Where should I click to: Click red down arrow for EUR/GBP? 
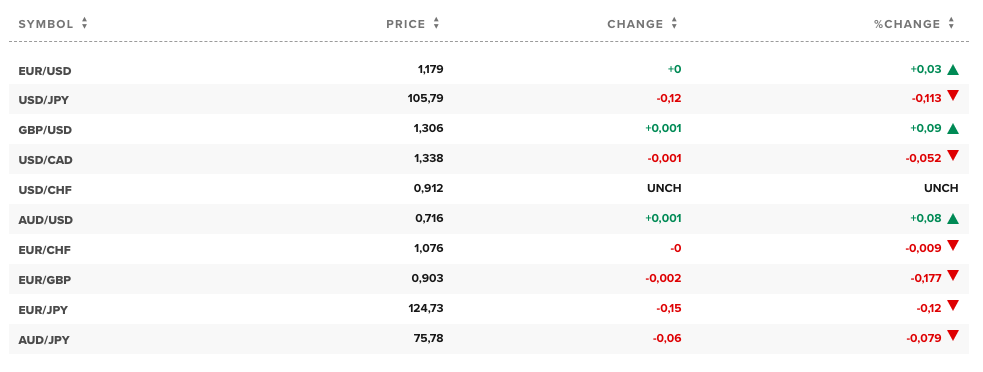coord(953,275)
